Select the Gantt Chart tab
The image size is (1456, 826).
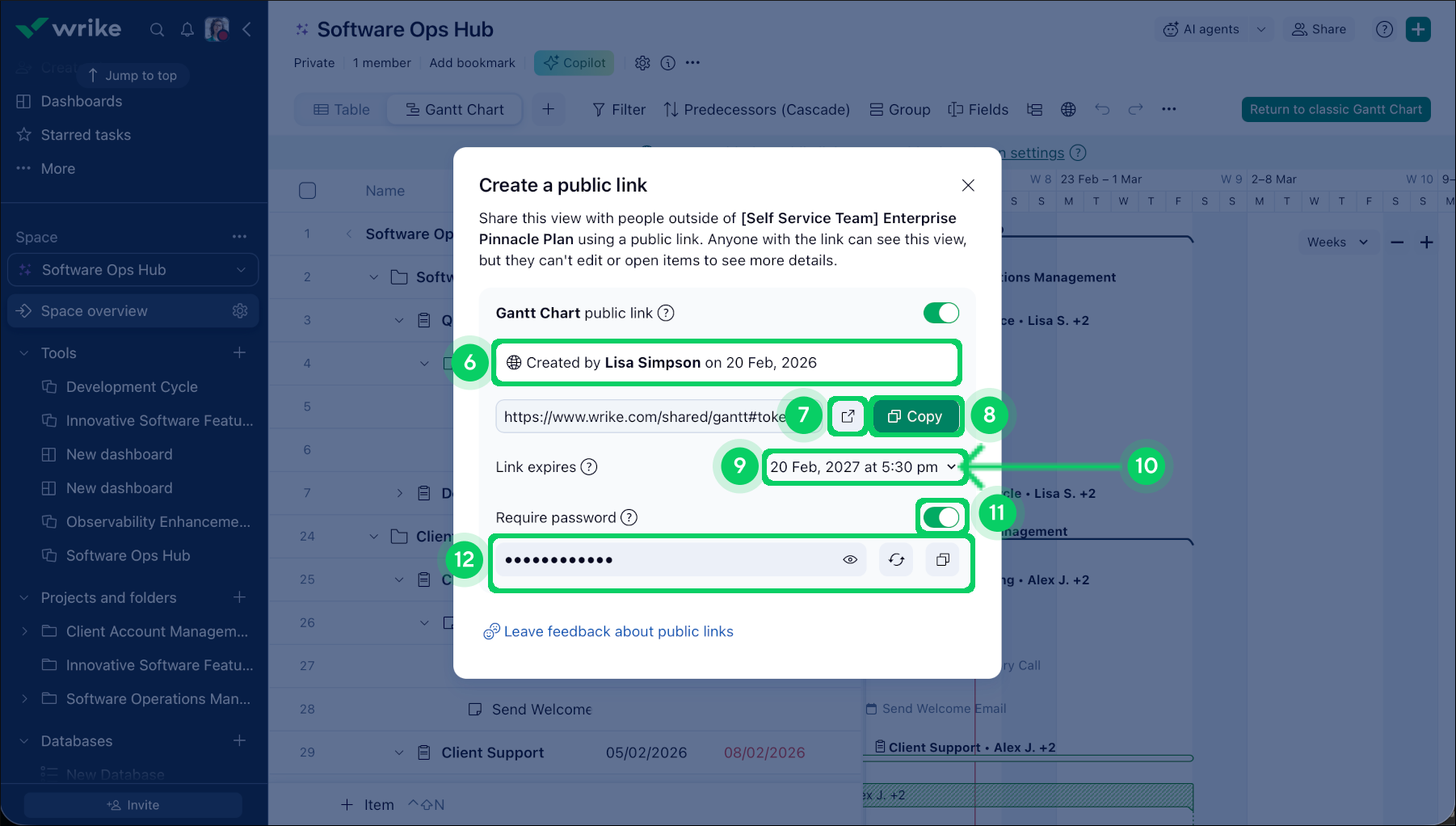pos(454,109)
